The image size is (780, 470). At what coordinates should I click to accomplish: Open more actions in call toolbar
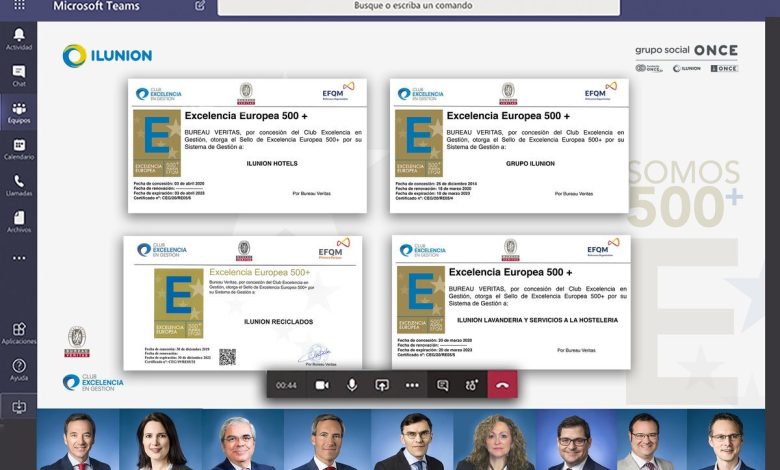tap(412, 385)
